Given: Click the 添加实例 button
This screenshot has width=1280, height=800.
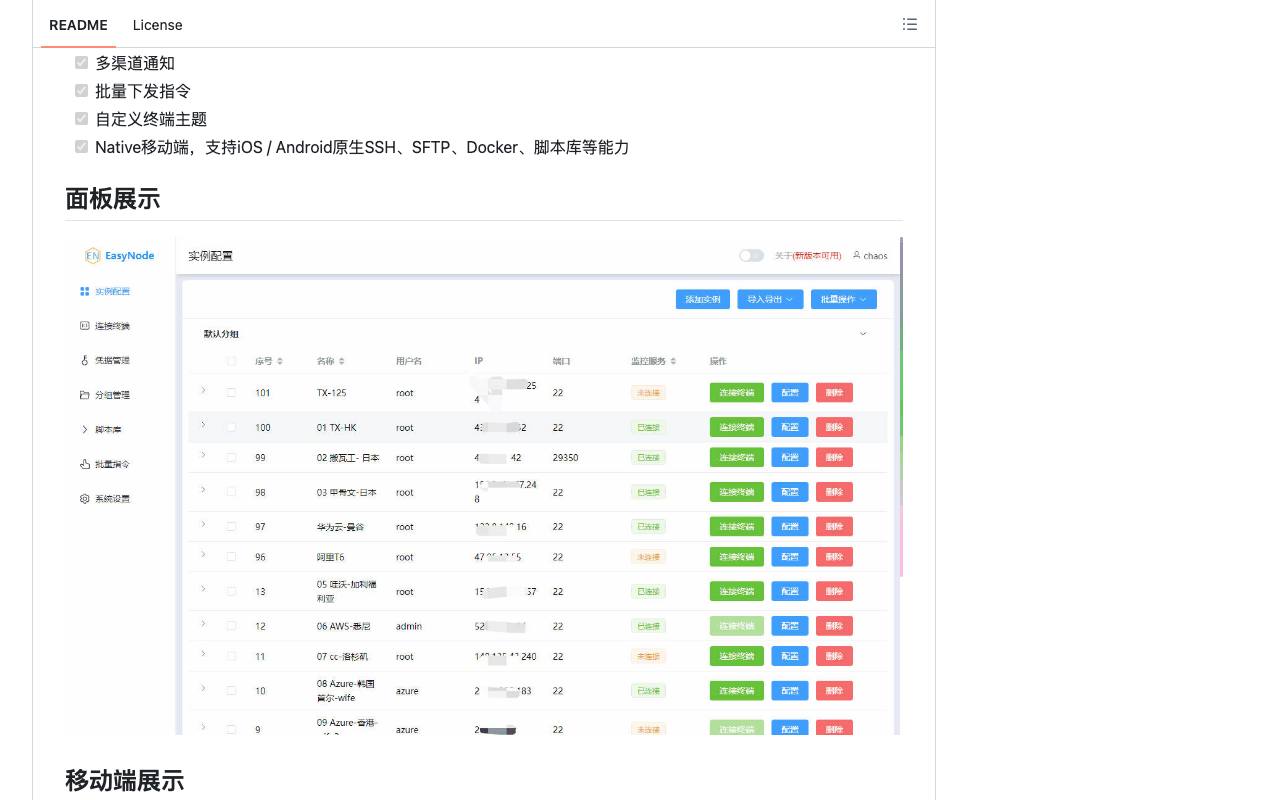Looking at the screenshot, I should 703,299.
